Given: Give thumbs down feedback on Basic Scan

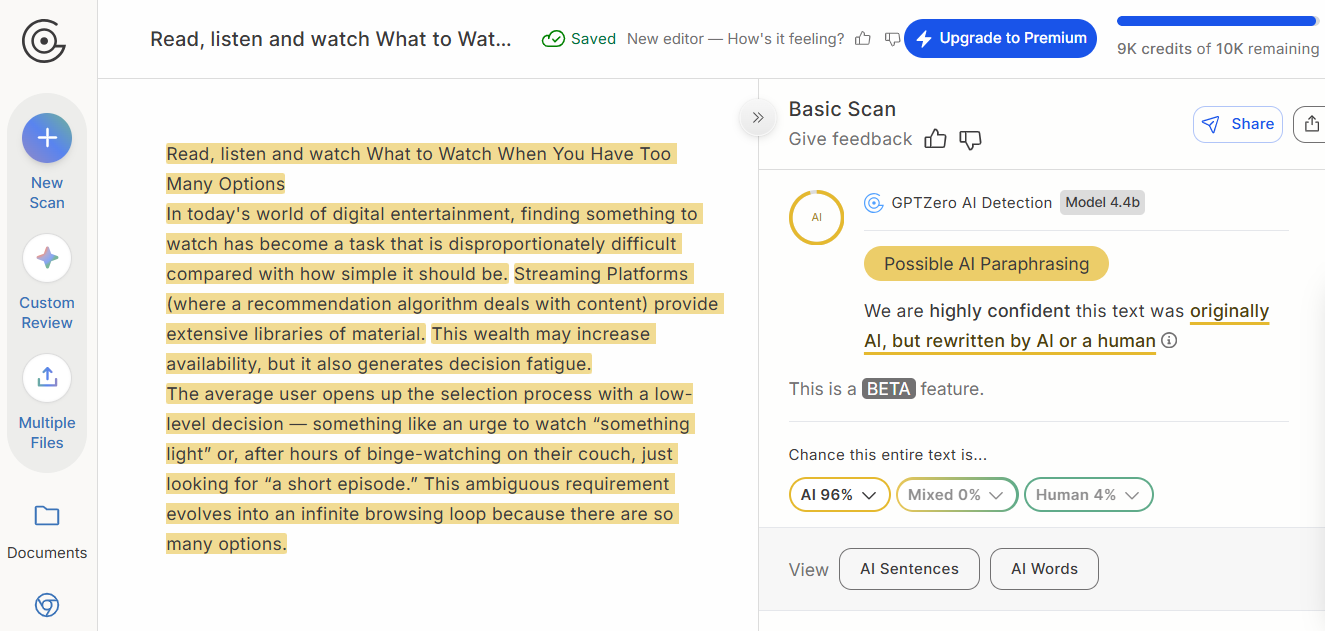Looking at the screenshot, I should [x=970, y=139].
